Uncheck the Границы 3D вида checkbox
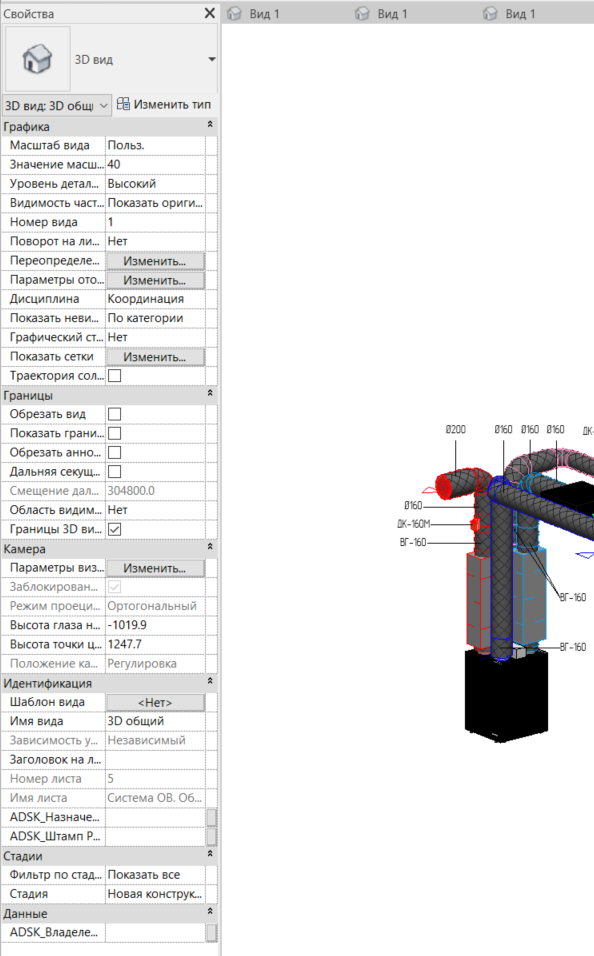This screenshot has width=594, height=956. point(114,530)
